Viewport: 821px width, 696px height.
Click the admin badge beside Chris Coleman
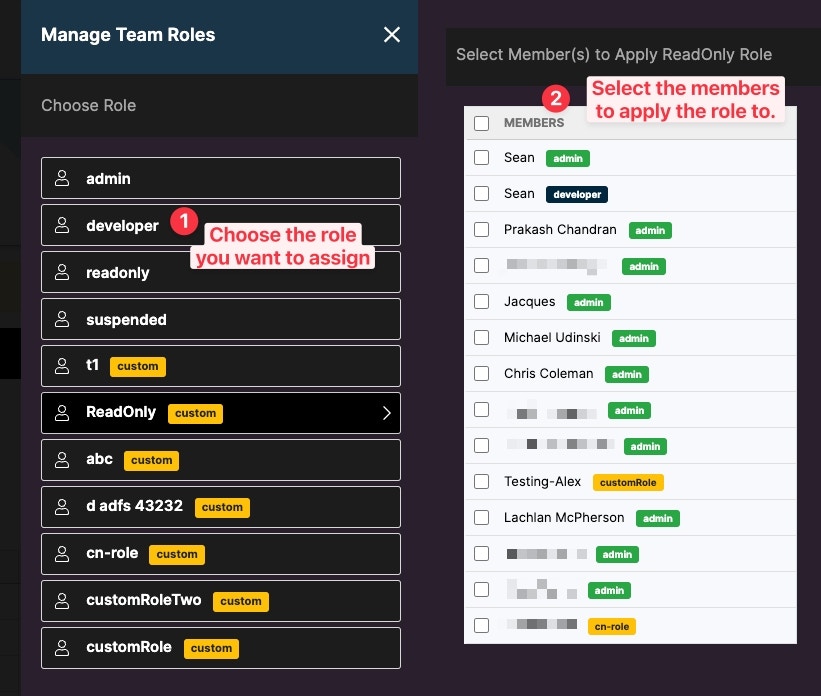click(627, 374)
